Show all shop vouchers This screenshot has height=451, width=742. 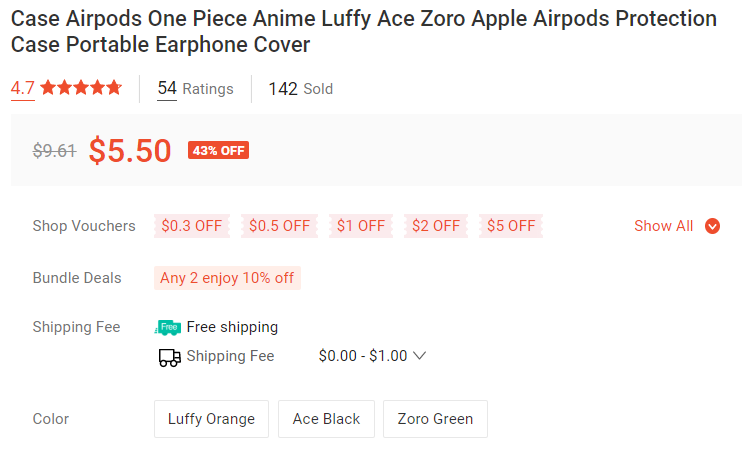(x=676, y=226)
